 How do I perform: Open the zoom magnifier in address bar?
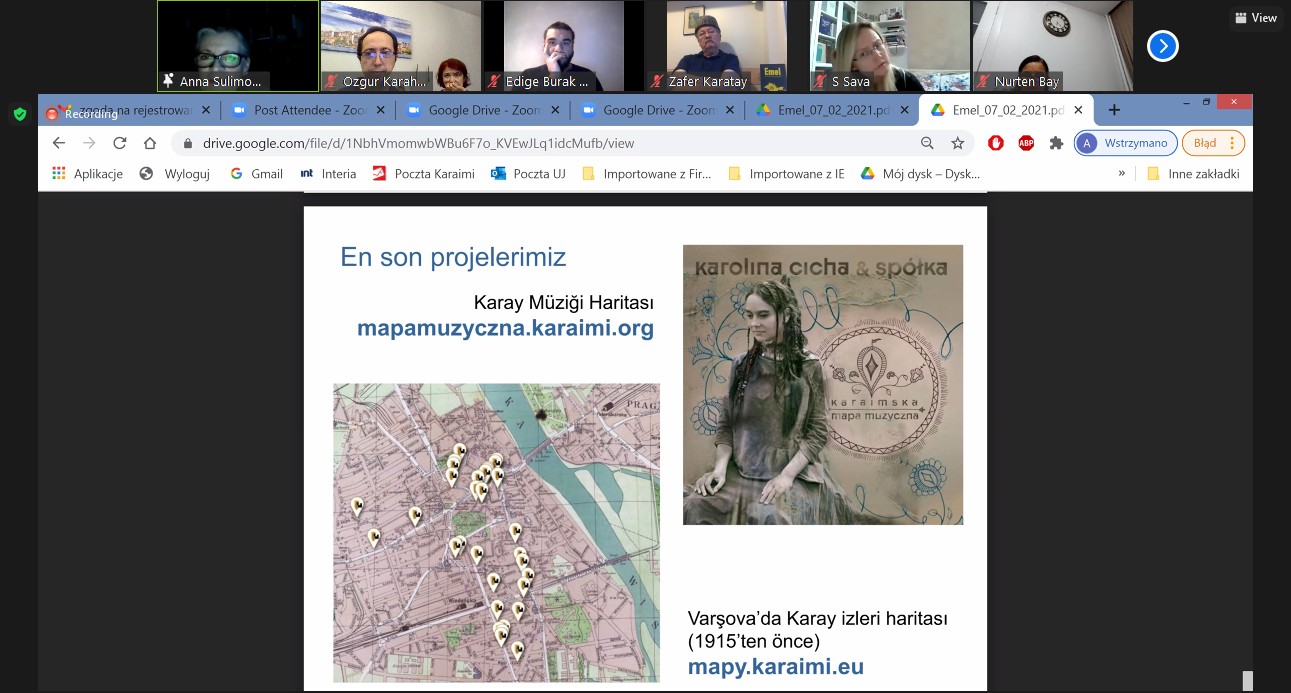tap(927, 143)
